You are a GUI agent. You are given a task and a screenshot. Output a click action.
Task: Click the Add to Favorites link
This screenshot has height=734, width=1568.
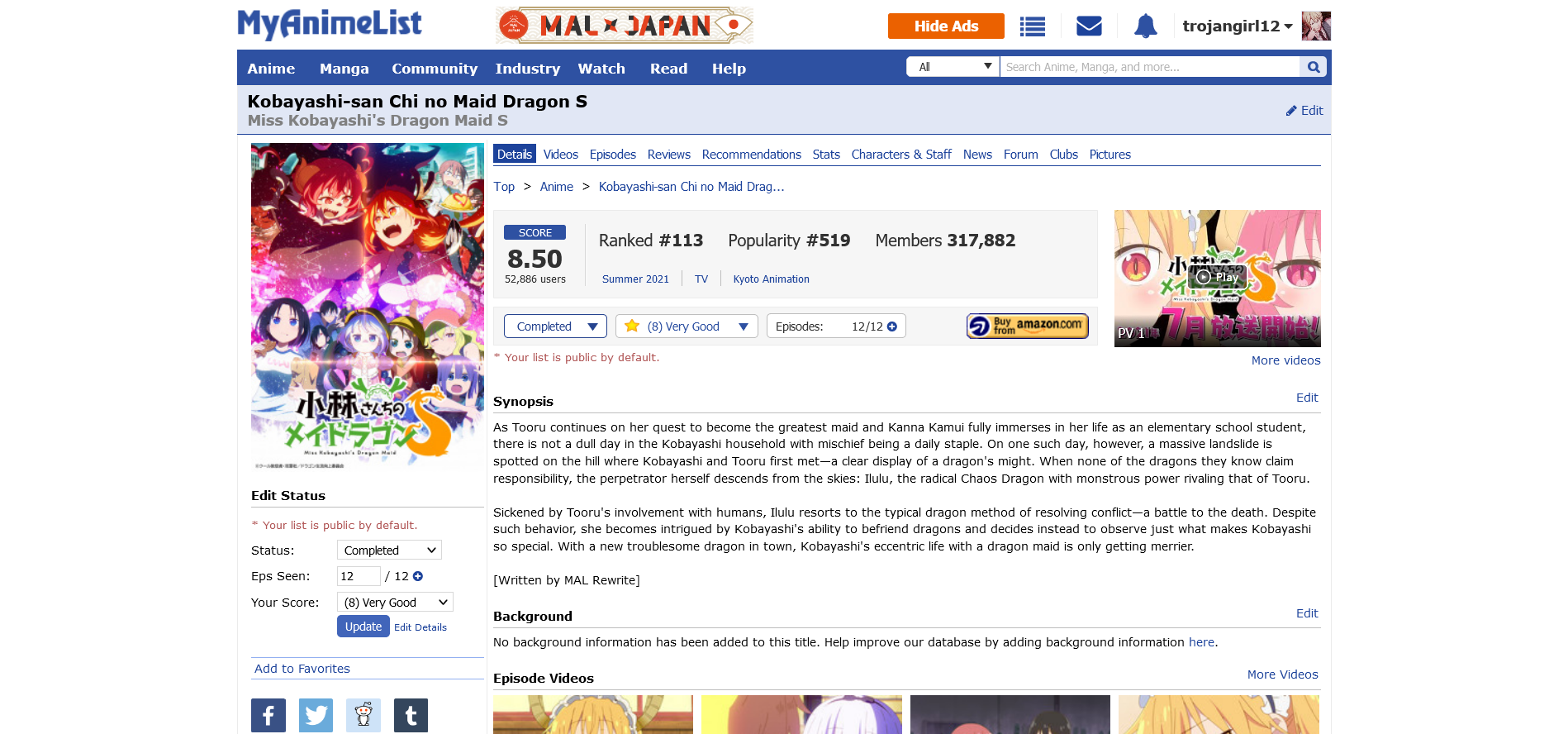[302, 669]
